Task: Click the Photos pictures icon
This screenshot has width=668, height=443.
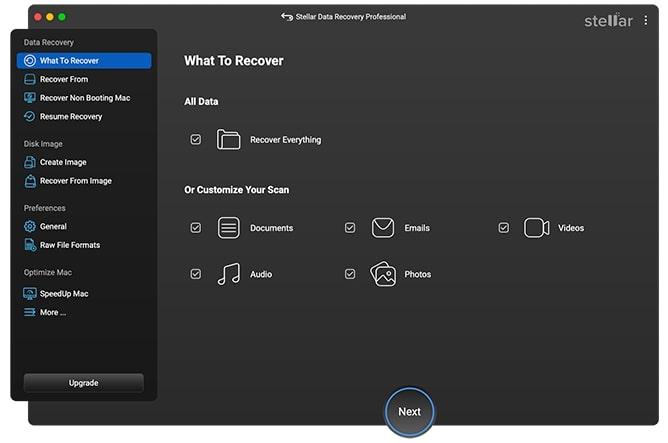Action: click(x=383, y=274)
